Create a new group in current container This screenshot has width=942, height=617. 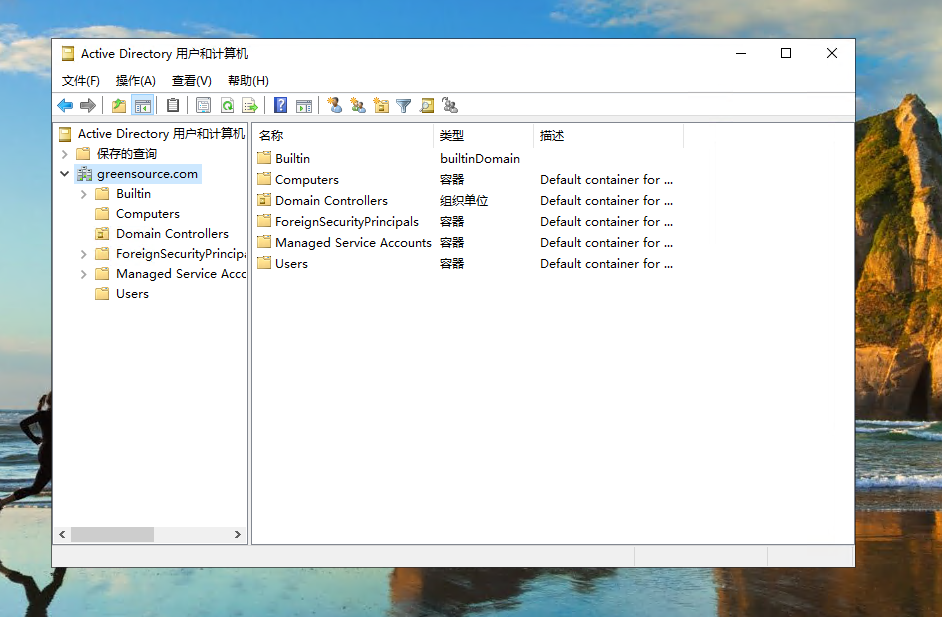(x=358, y=106)
